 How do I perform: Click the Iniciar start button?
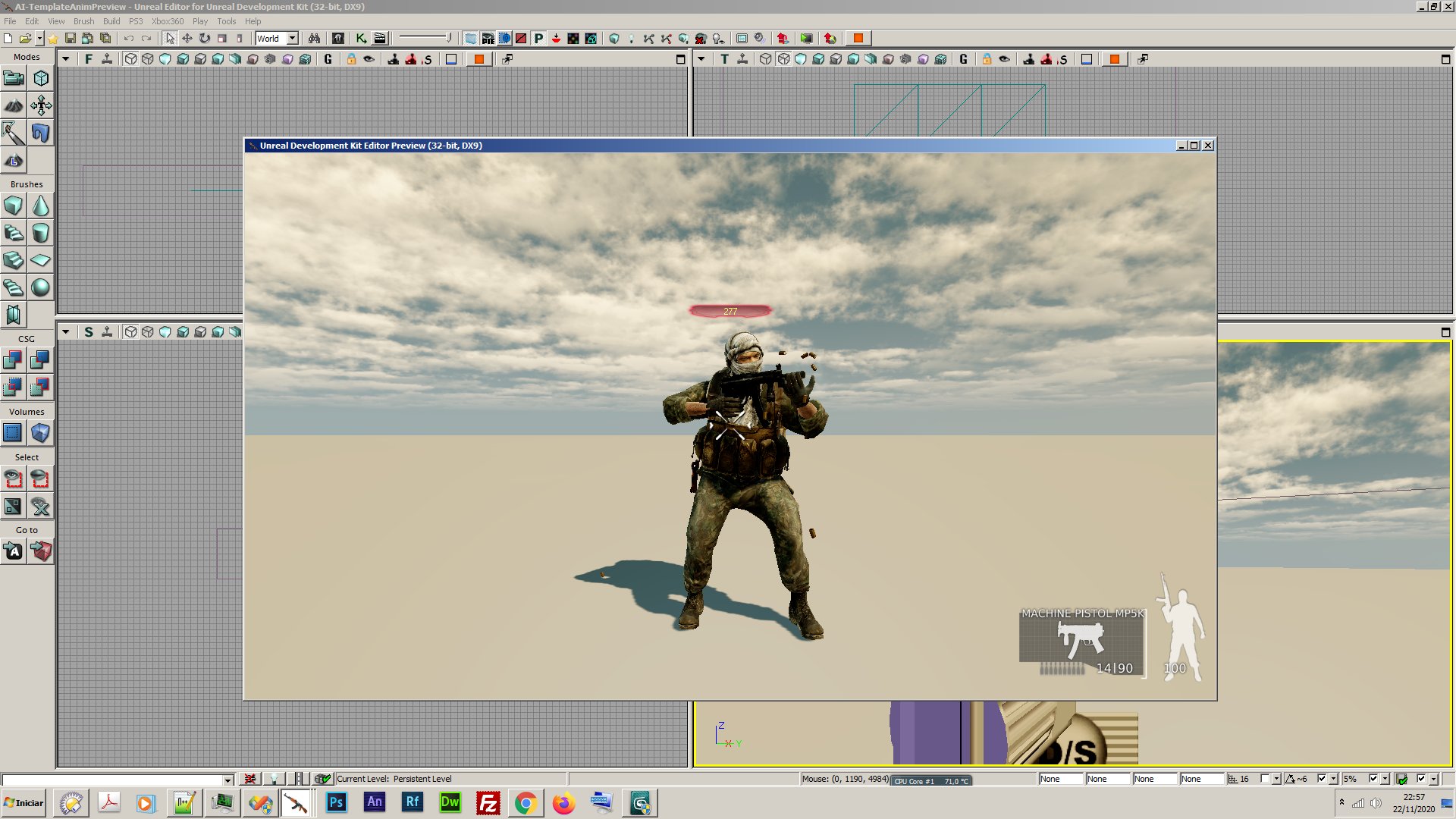(x=24, y=803)
